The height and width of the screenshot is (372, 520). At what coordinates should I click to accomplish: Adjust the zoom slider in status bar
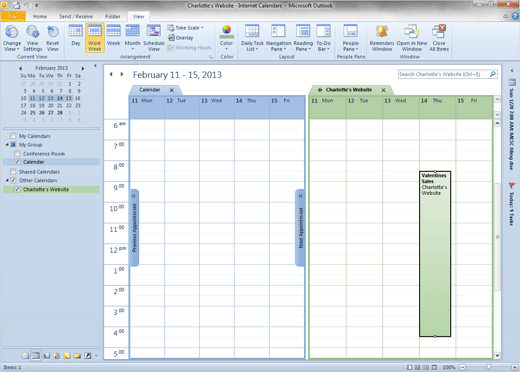pos(488,367)
